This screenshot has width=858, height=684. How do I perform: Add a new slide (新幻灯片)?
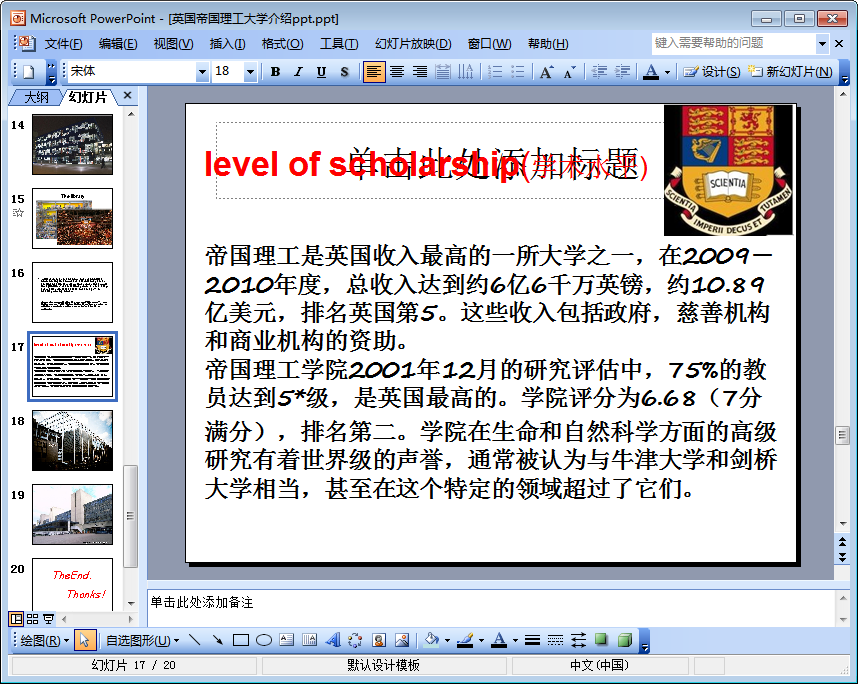coord(790,72)
